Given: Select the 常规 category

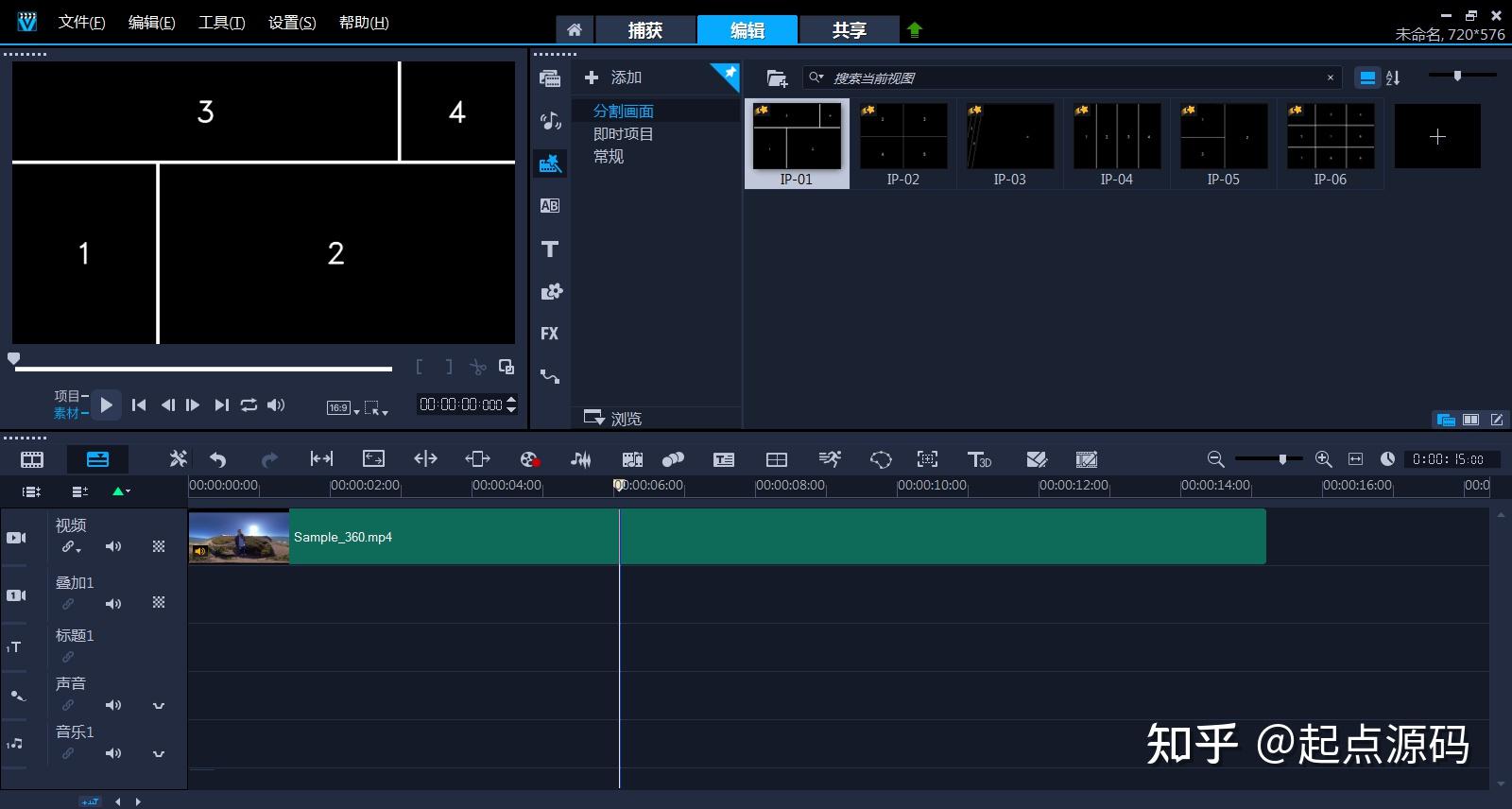Looking at the screenshot, I should [x=608, y=157].
